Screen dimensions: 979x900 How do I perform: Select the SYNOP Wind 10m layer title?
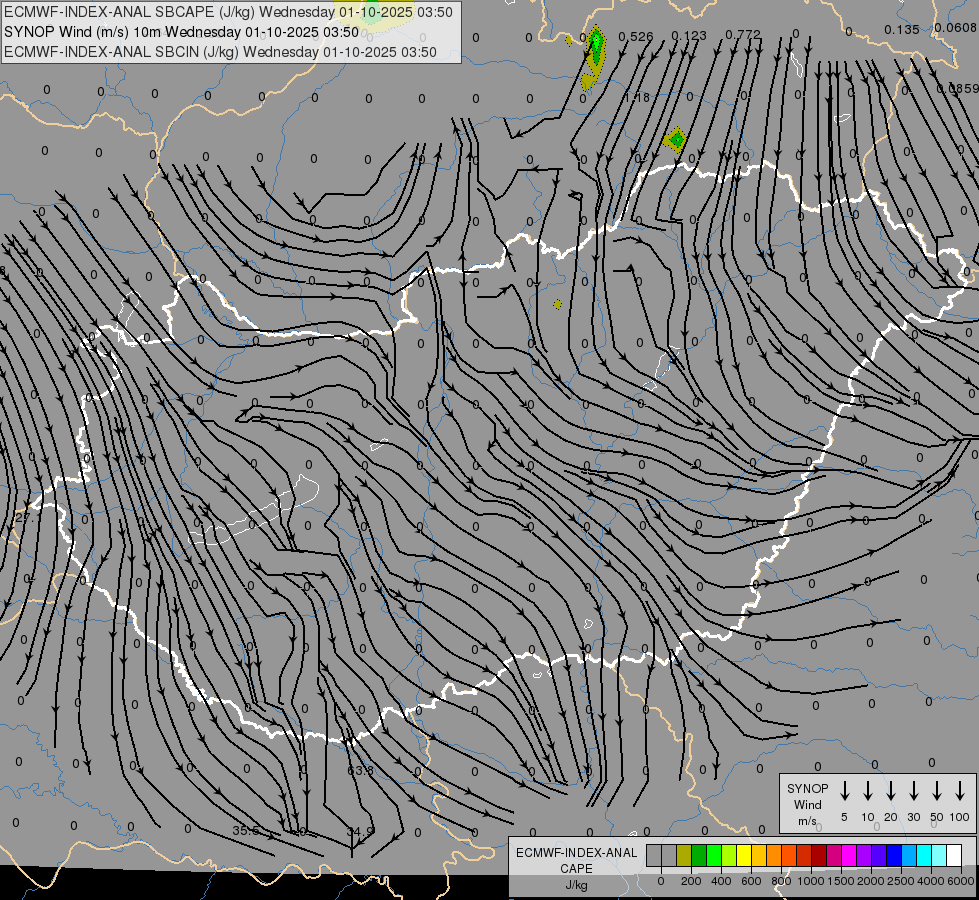(x=181, y=32)
